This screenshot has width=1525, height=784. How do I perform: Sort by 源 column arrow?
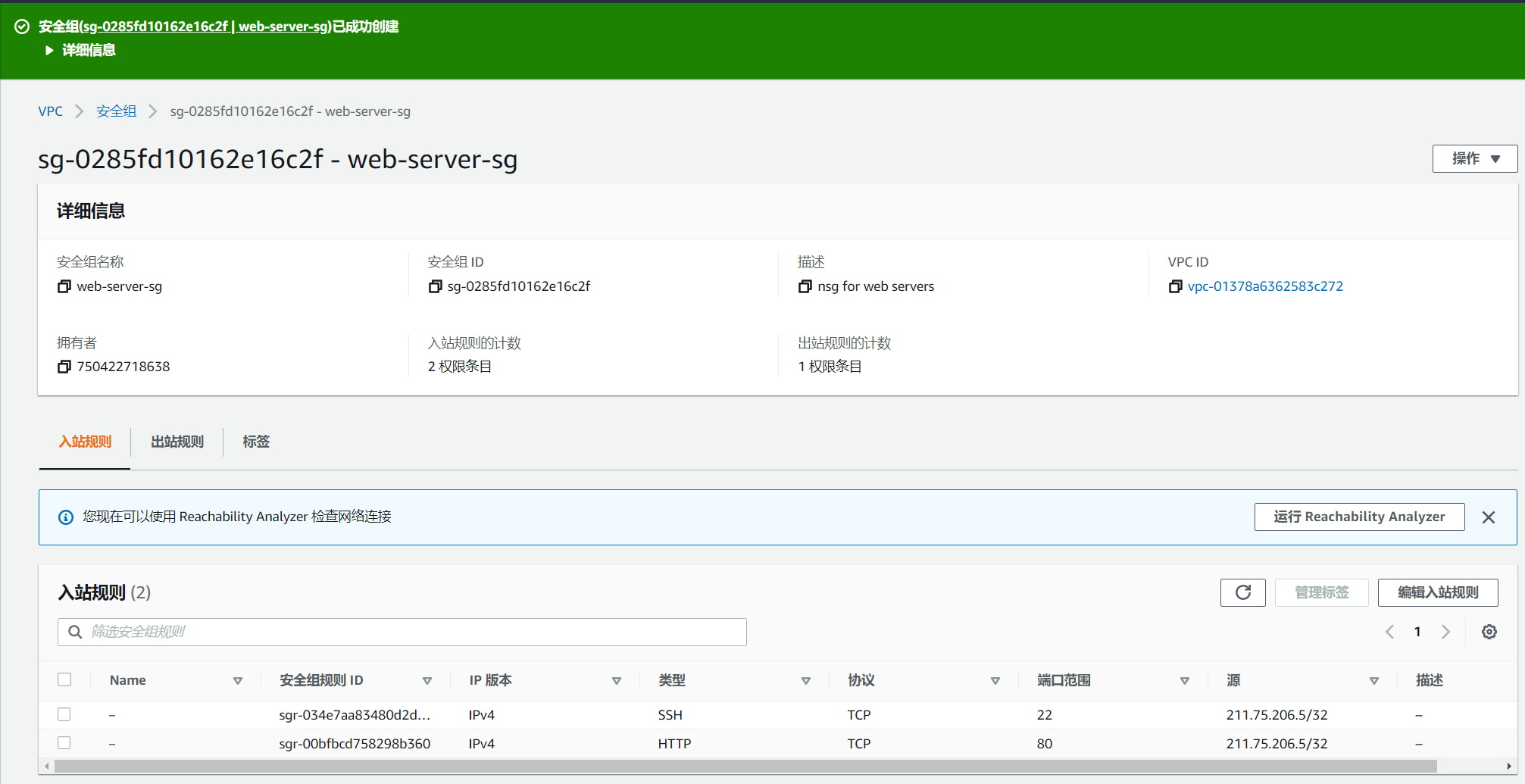tap(1374, 681)
